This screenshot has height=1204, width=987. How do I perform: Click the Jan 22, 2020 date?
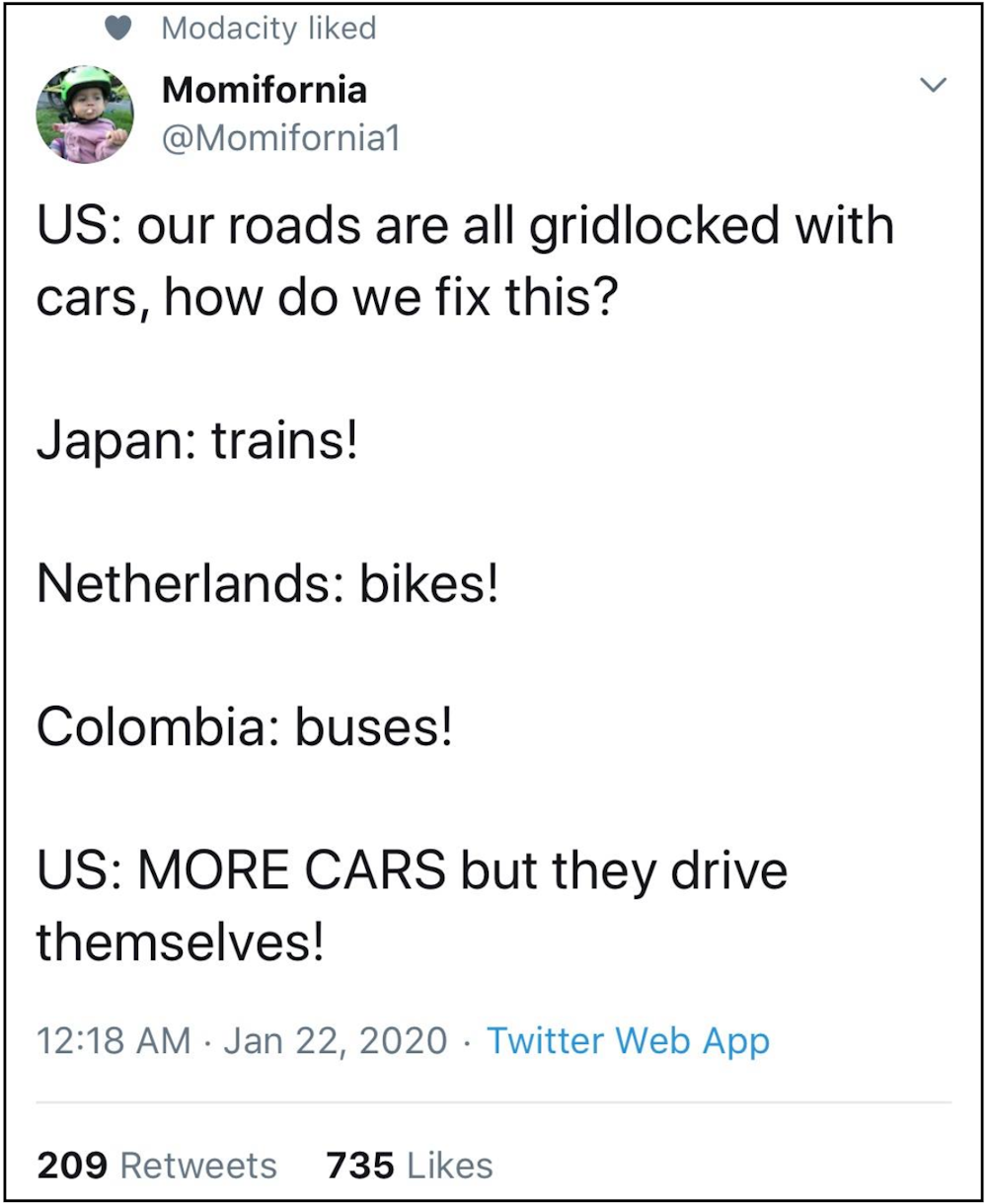pyautogui.click(x=336, y=1041)
